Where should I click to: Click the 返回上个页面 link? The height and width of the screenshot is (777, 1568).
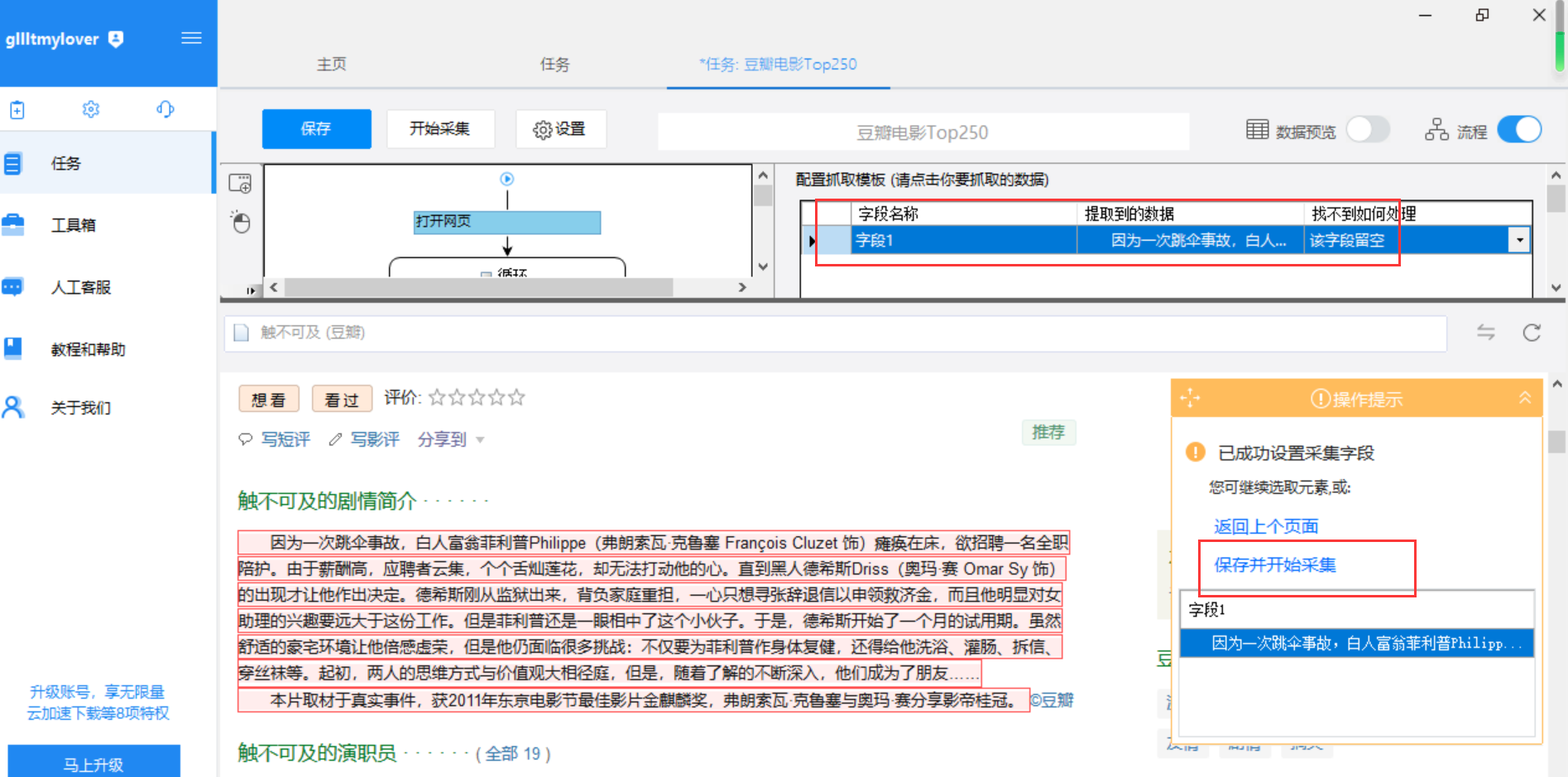click(x=1266, y=526)
